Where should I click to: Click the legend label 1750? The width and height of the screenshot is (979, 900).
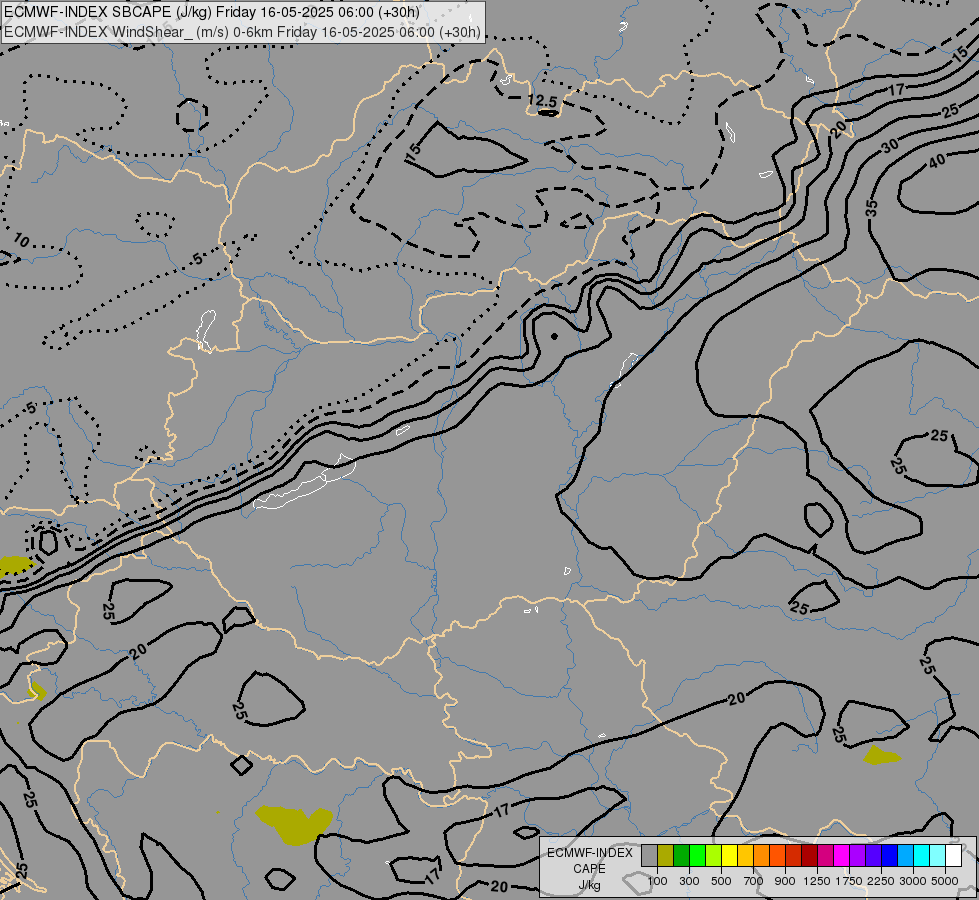849,881
